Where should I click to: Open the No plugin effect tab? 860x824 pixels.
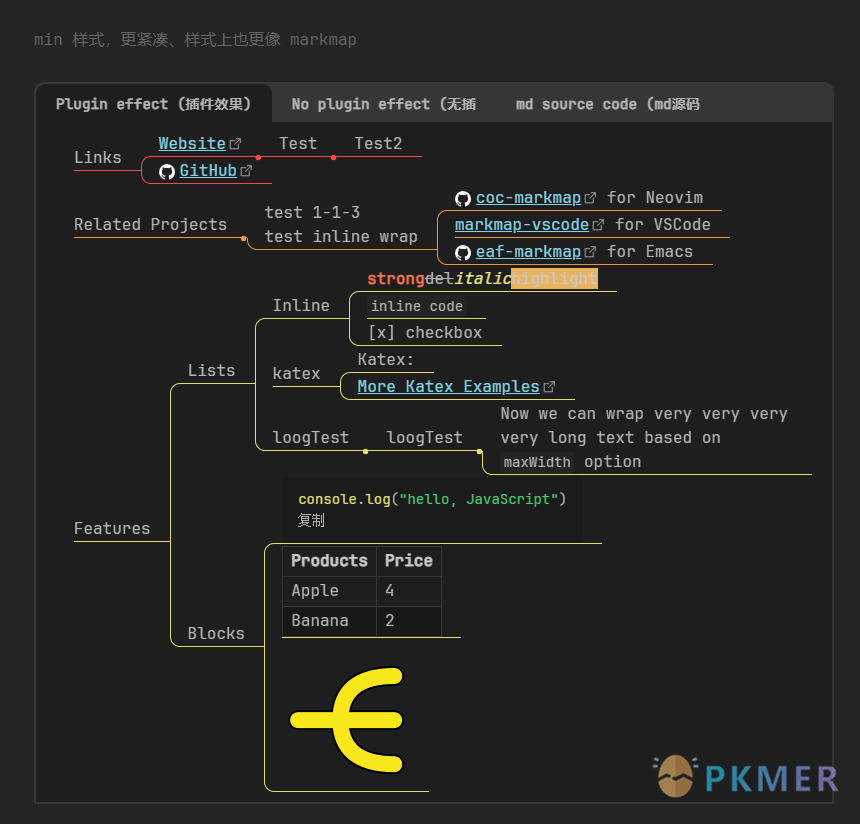[383, 104]
